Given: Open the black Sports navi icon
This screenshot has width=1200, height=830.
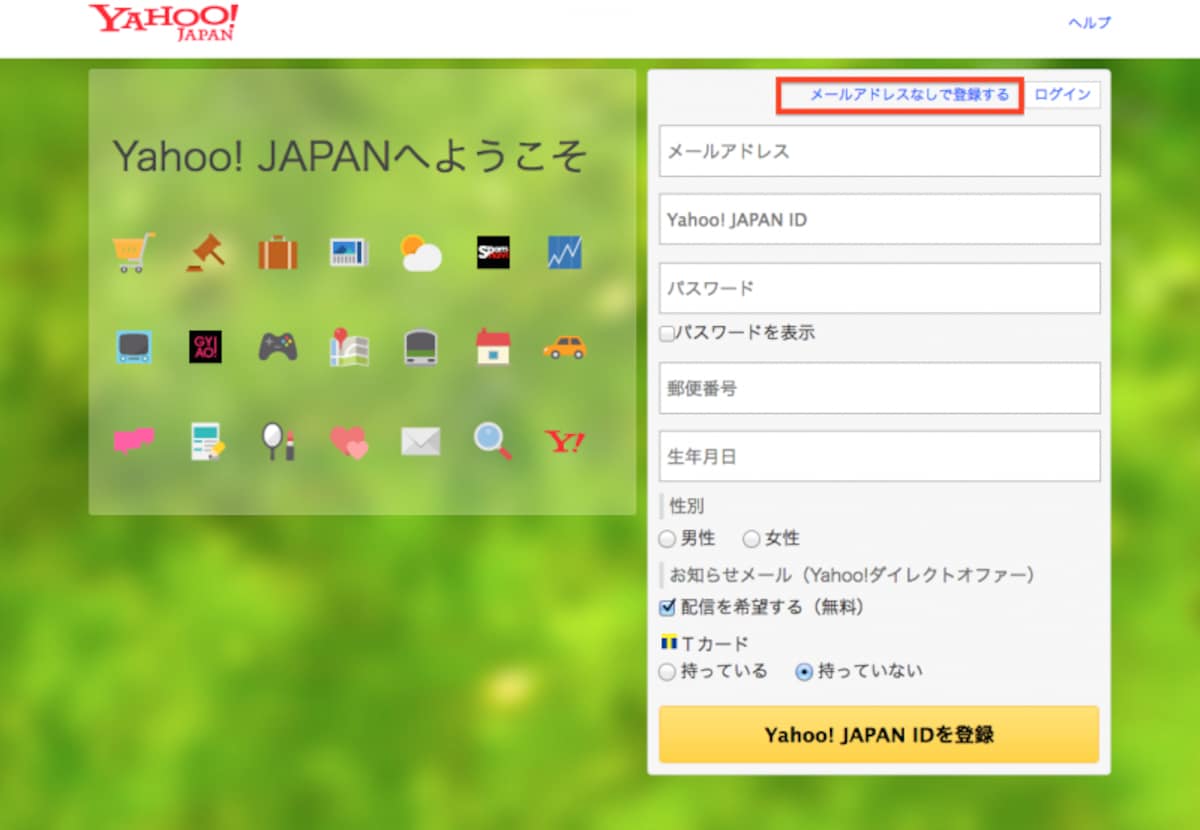Looking at the screenshot, I should (x=493, y=252).
